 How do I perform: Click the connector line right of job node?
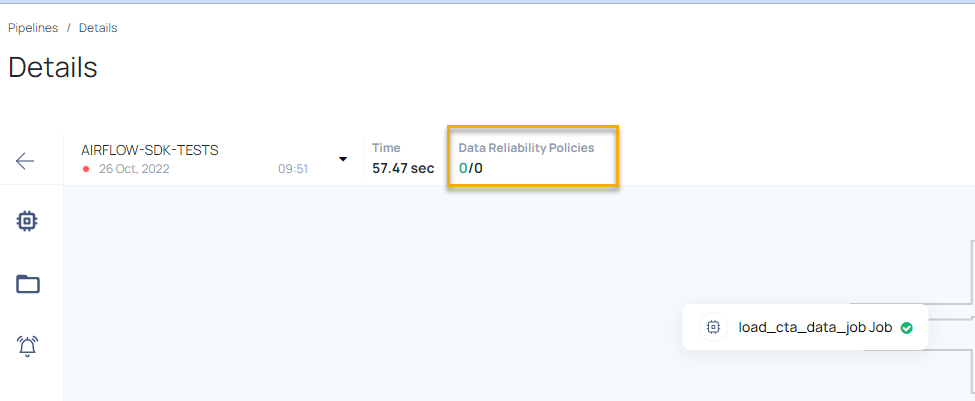[x=950, y=318]
